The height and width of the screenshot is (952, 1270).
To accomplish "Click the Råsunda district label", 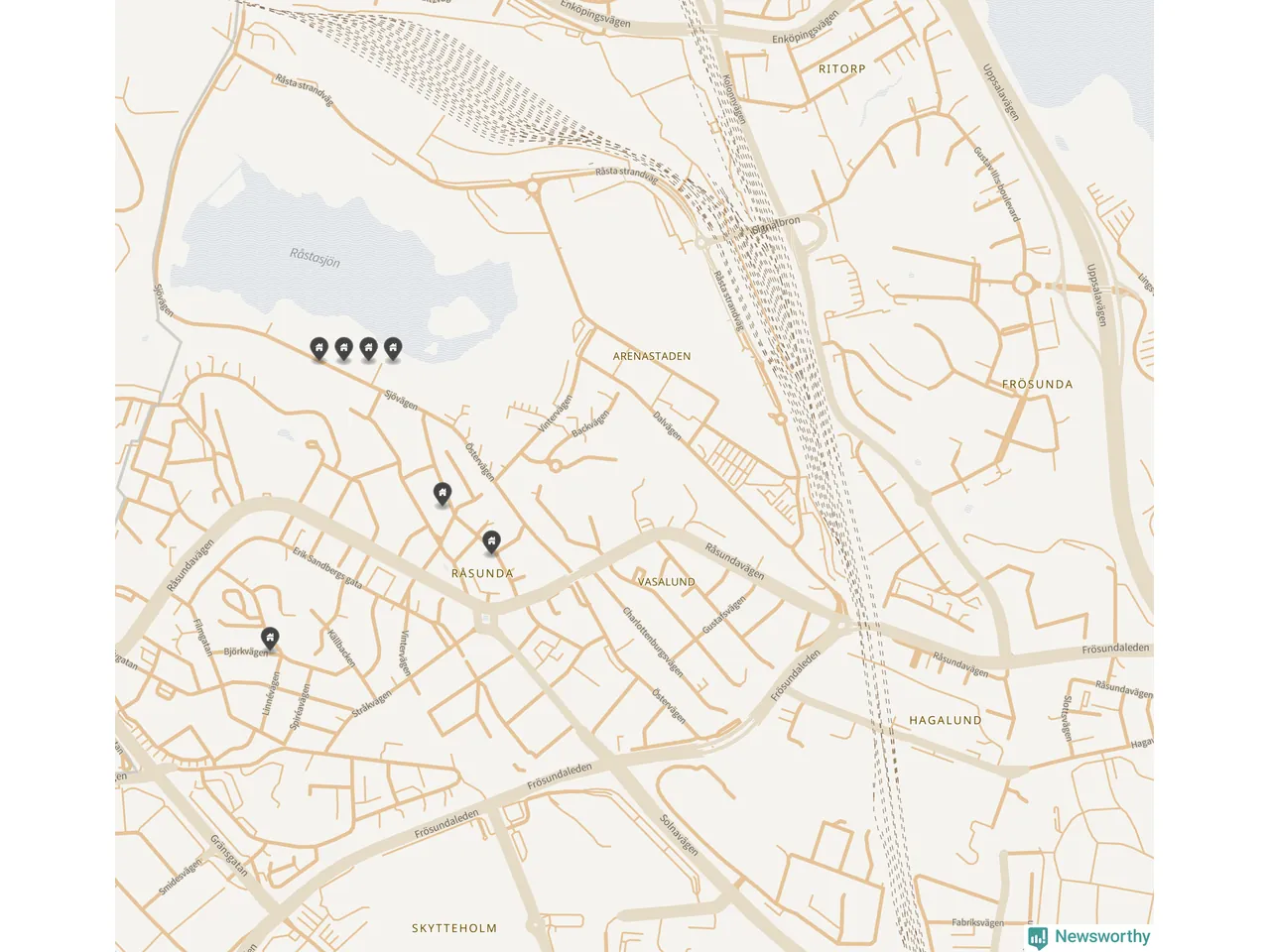I will click(483, 573).
